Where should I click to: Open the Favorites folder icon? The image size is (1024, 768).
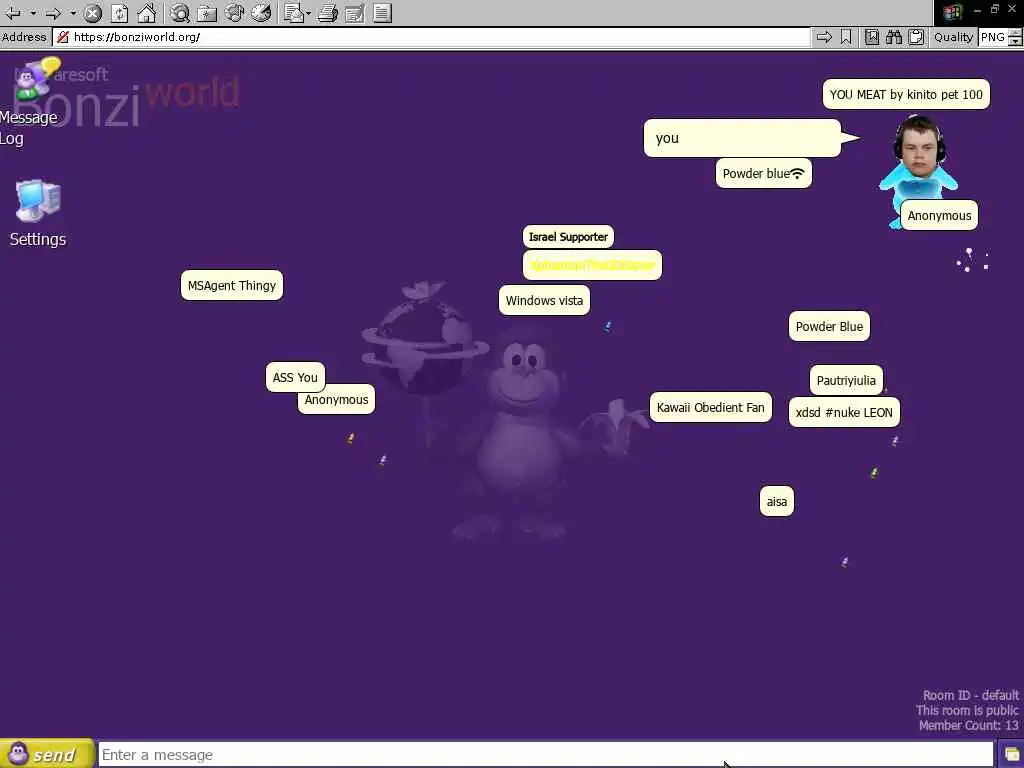[x=207, y=12]
